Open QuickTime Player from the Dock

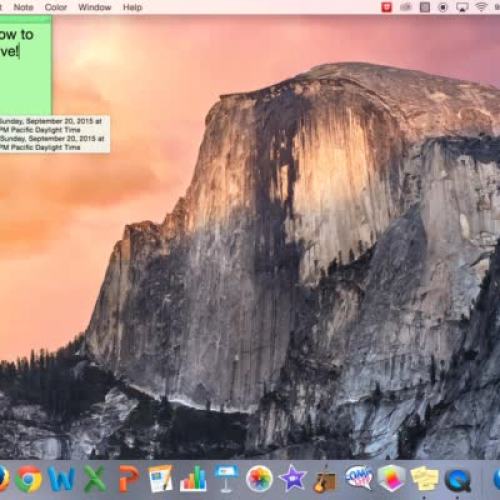click(458, 480)
